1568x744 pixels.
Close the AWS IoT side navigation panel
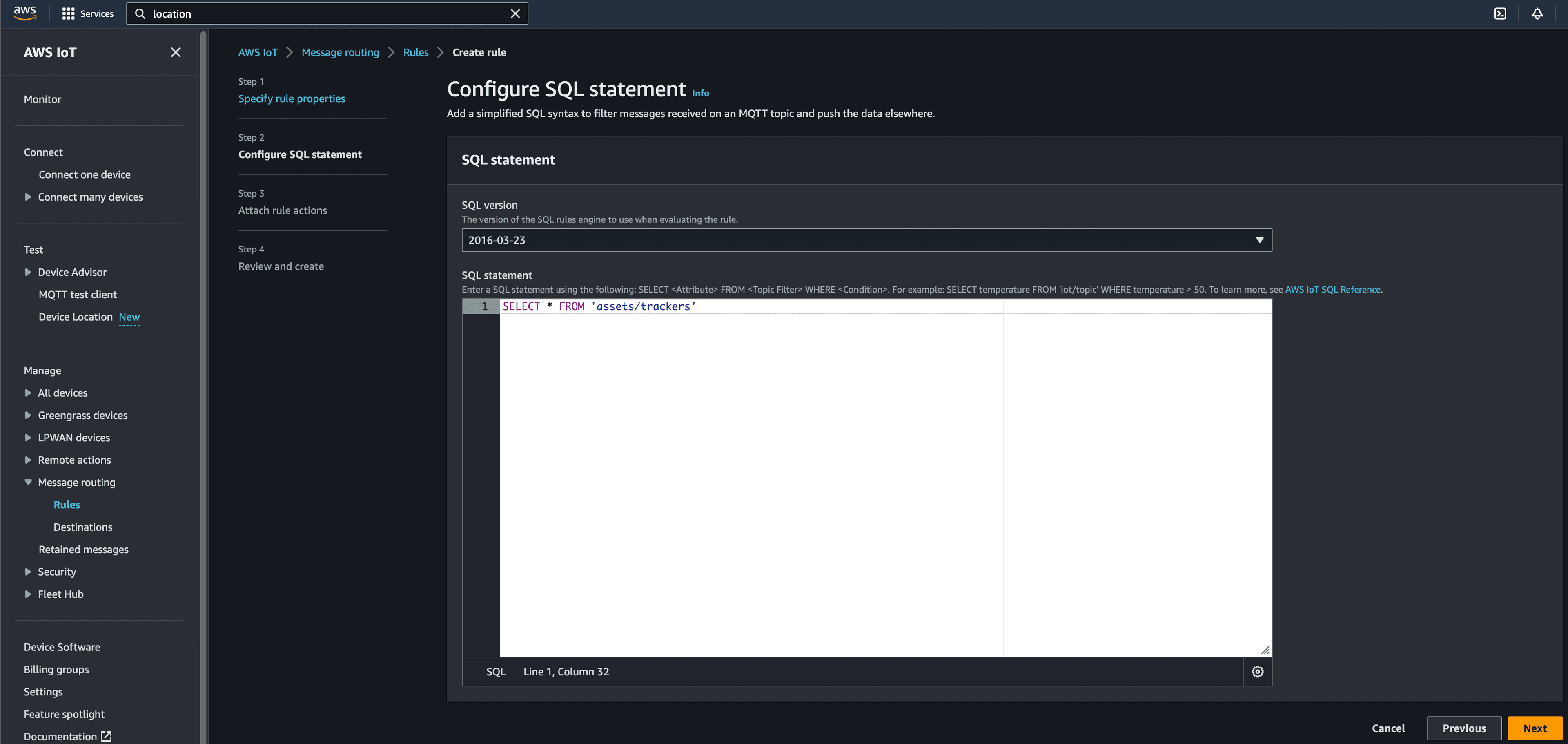click(175, 52)
